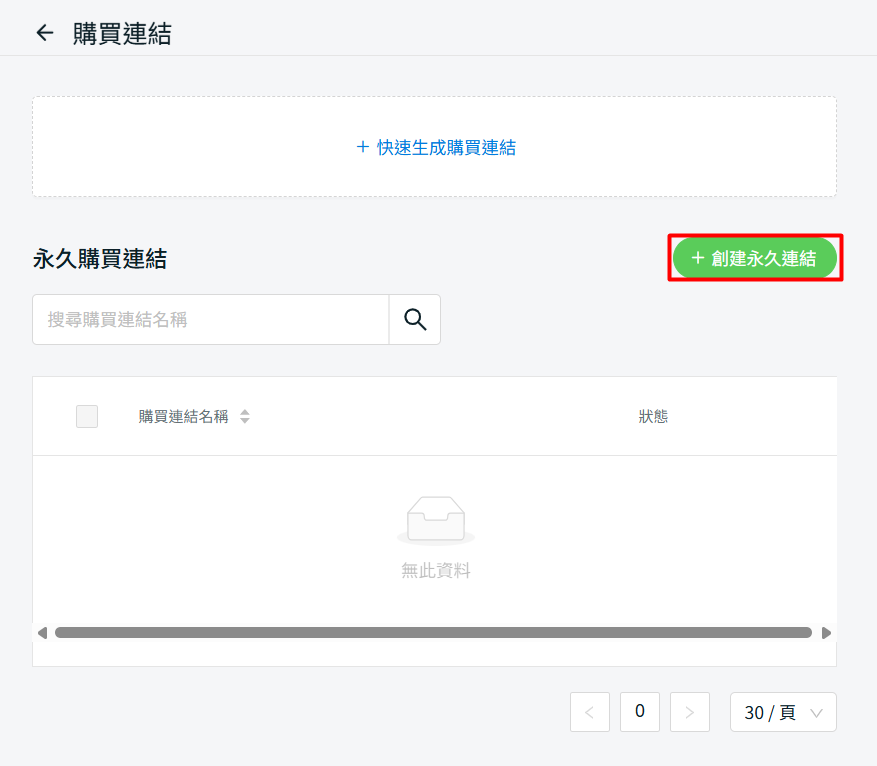
Task: Select the 購買連結名稱 column header
Action: pyautogui.click(x=183, y=416)
